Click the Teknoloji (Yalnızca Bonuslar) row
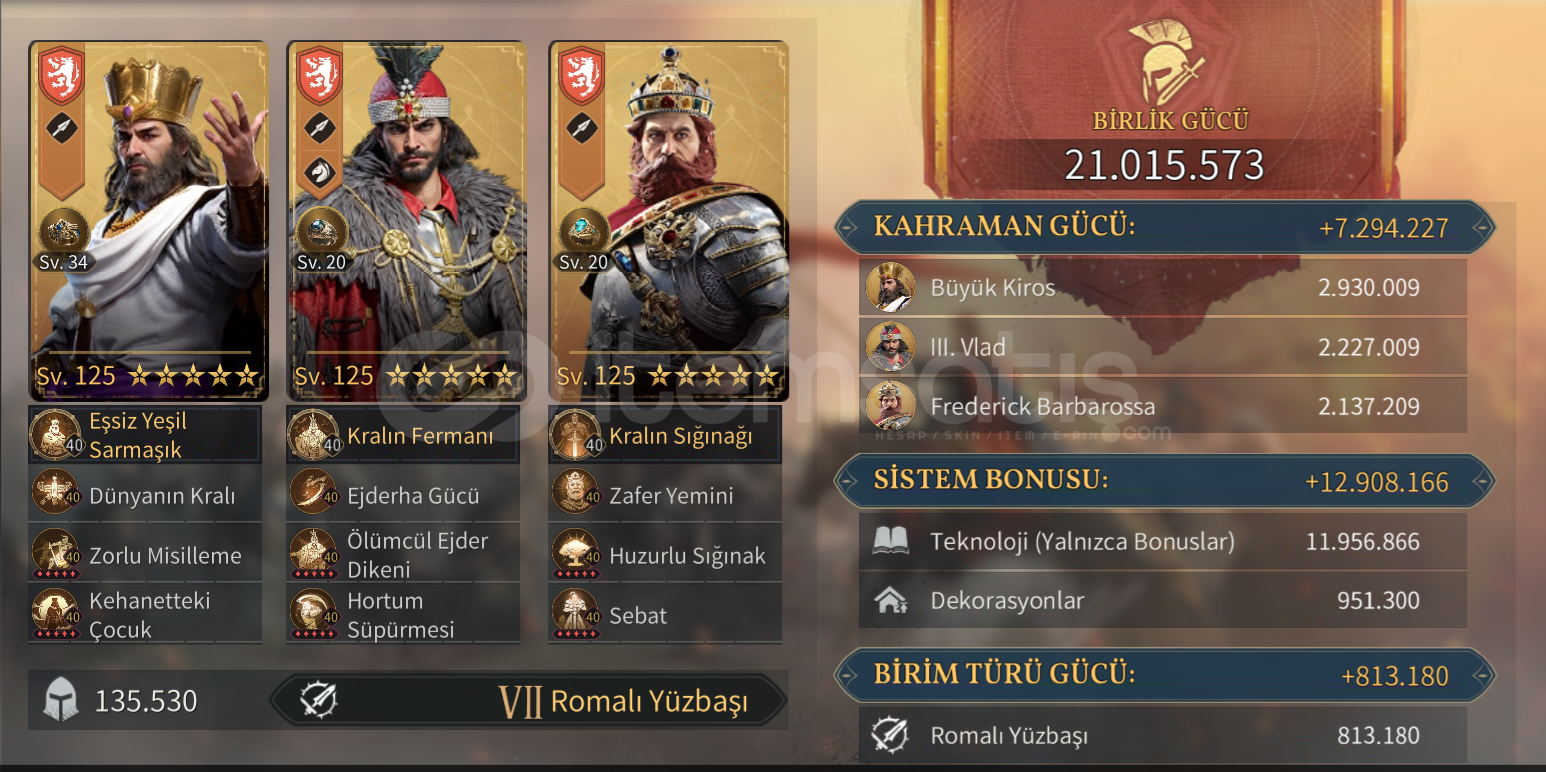1546x772 pixels. 1163,542
